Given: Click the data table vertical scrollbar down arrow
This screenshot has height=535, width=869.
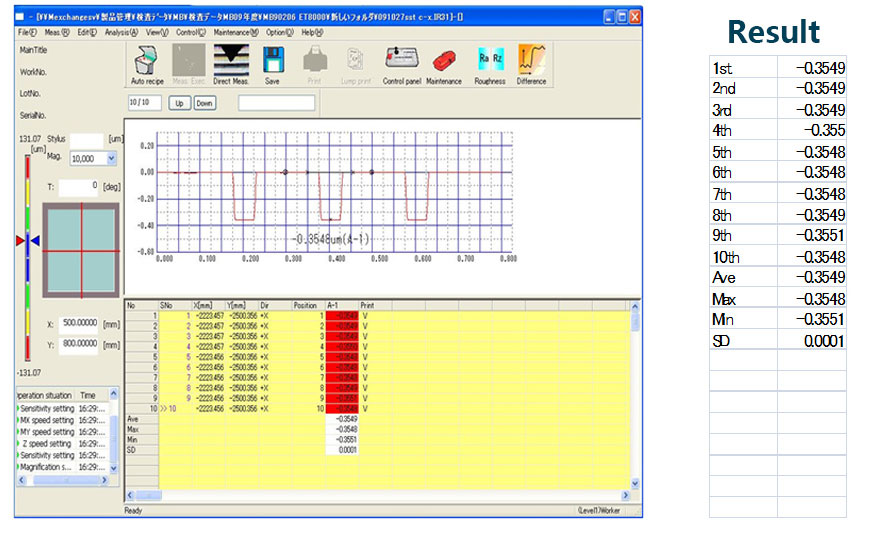Looking at the screenshot, I should click(x=634, y=483).
